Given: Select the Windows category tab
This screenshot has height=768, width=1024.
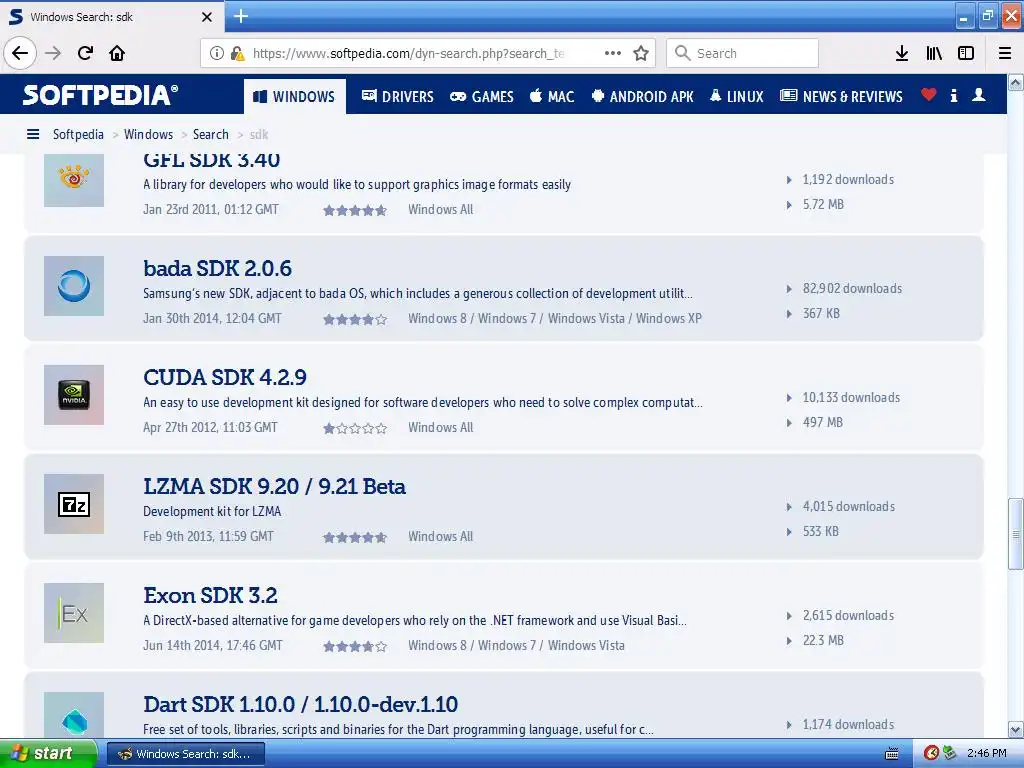Looking at the screenshot, I should [x=295, y=97].
